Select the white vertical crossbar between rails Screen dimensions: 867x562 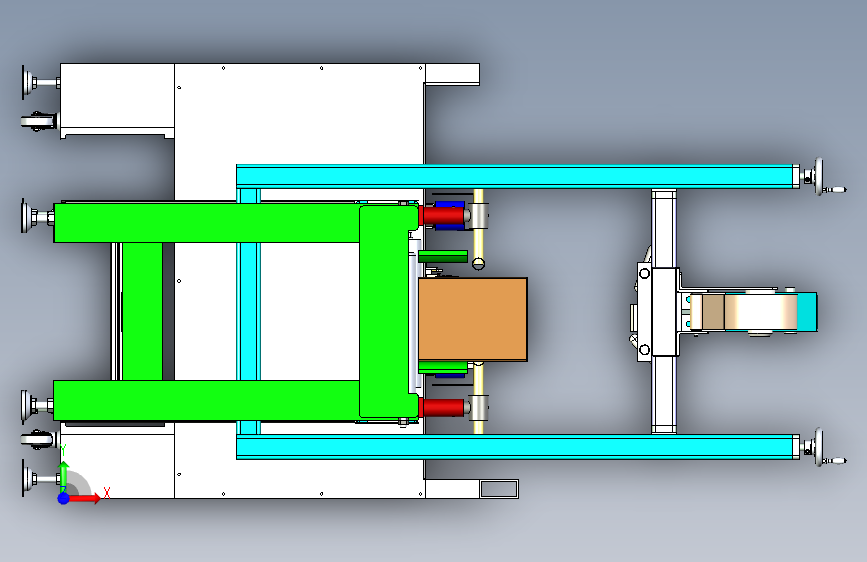tap(664, 311)
